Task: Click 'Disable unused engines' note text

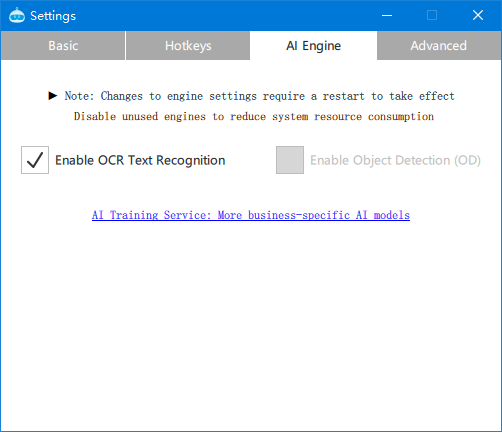Action: 254,116
